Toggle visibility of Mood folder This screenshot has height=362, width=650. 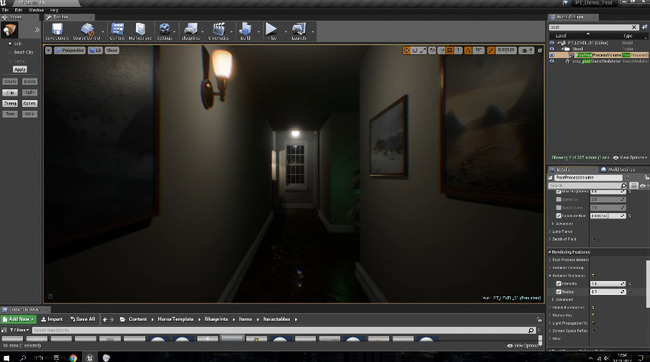(x=552, y=49)
